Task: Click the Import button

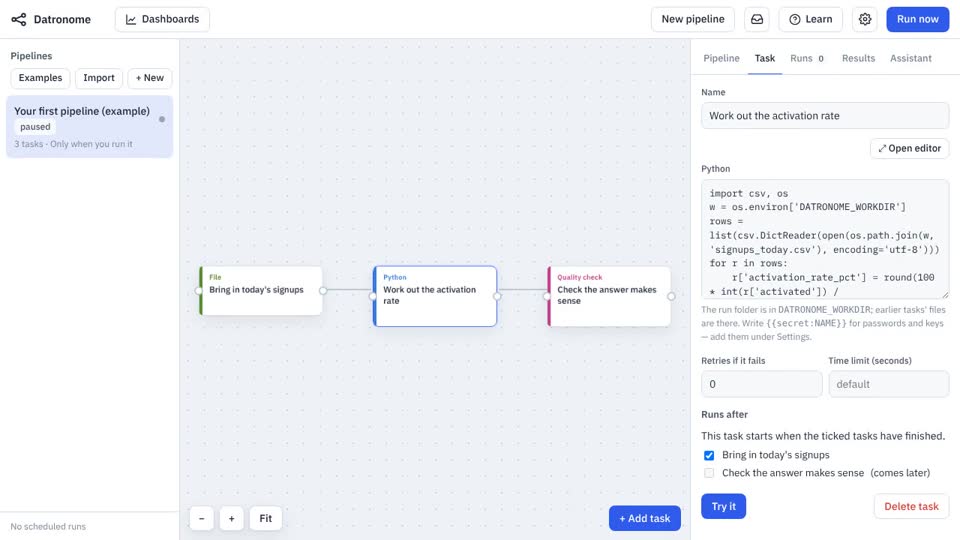Action: [99, 78]
